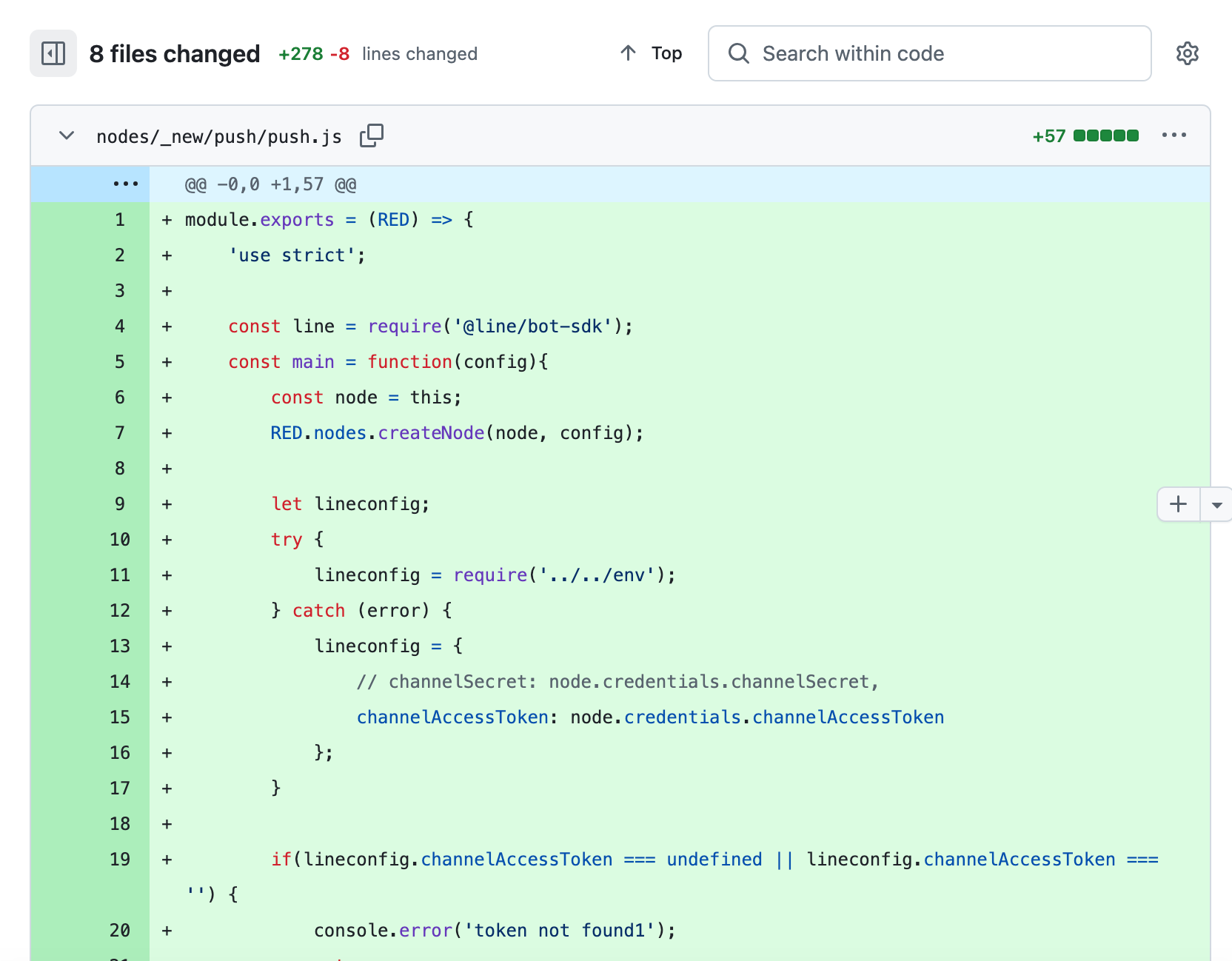Screen dimensions: 1232x961
Task: Click the 'try {' statement on line 10
Action: point(297,540)
